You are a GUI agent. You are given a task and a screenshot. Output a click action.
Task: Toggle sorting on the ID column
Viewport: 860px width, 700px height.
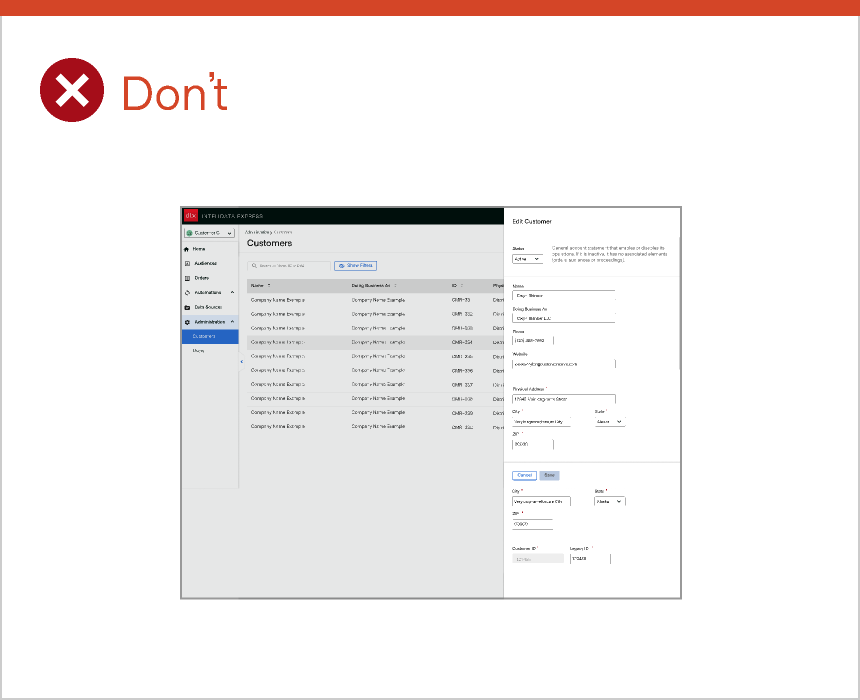pos(461,285)
